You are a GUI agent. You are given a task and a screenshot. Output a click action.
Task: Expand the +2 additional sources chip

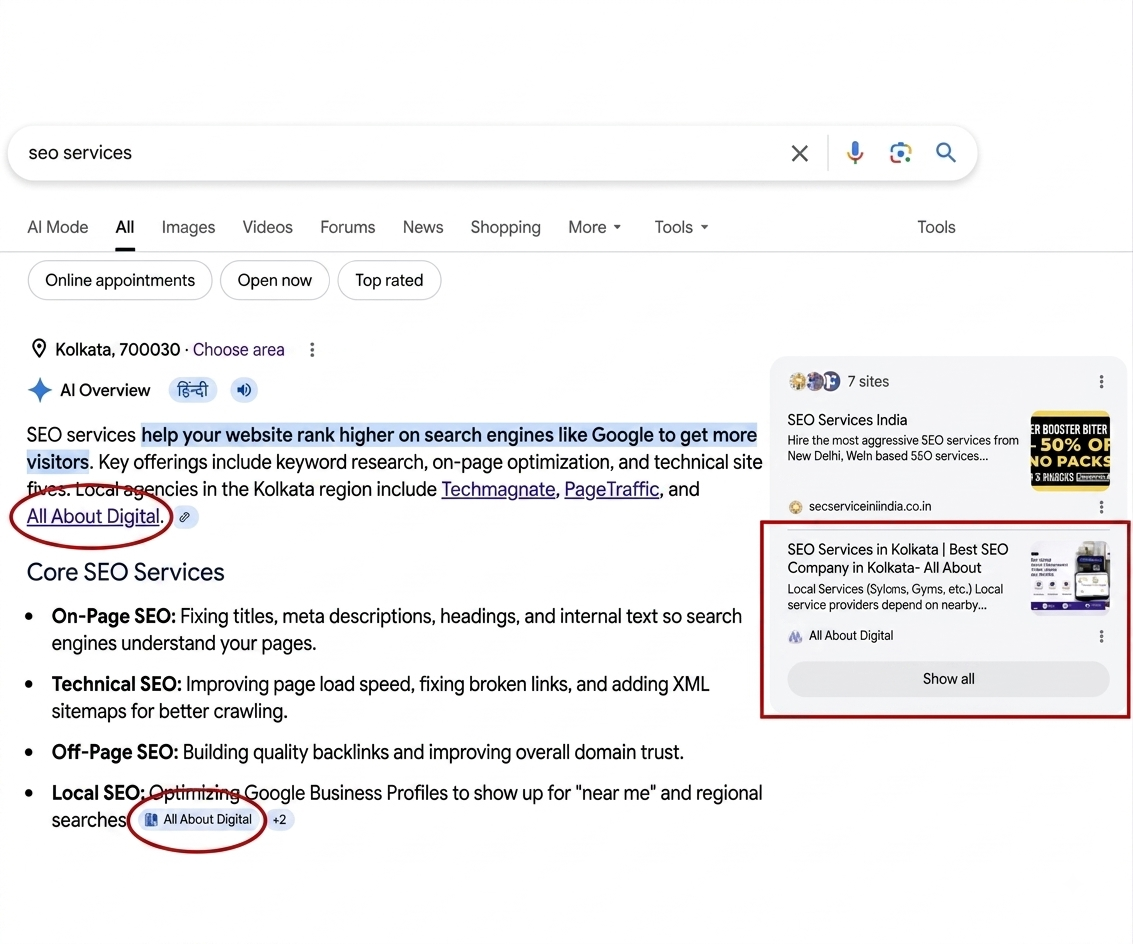coord(280,820)
